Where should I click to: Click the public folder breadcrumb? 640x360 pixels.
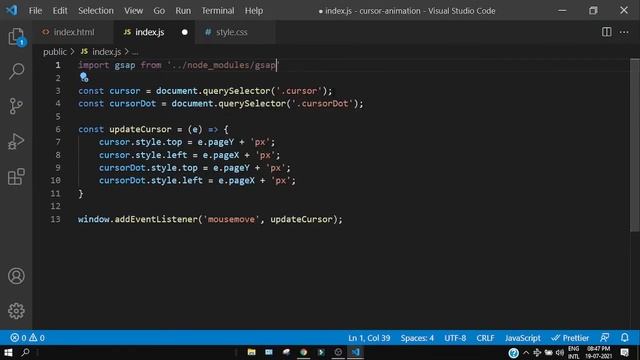[x=55, y=51]
